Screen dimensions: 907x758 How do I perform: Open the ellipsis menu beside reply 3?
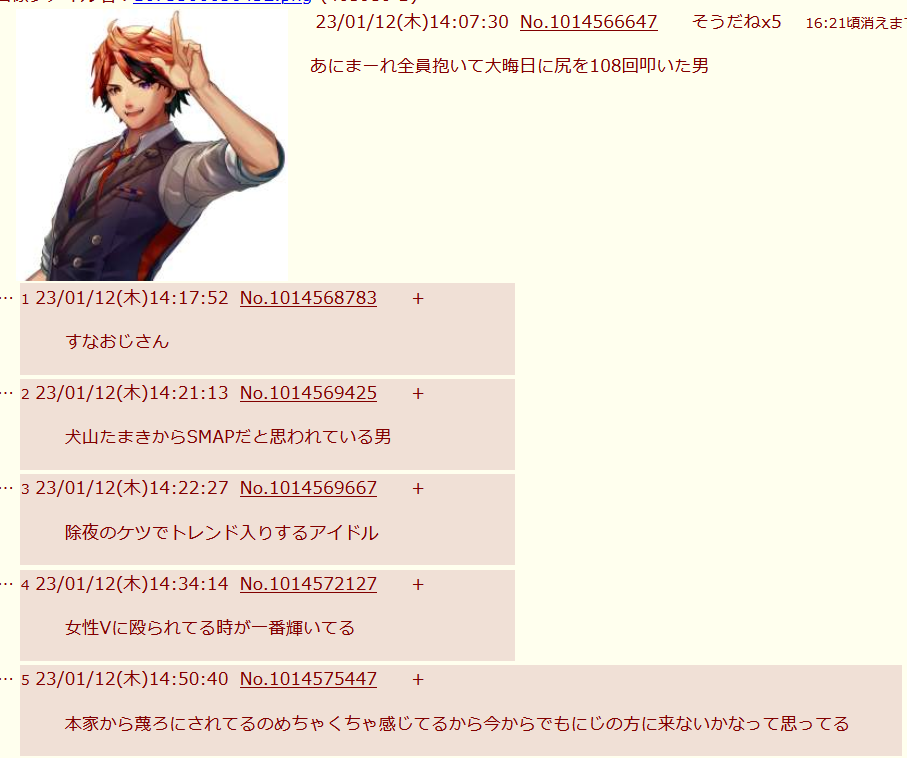point(6,488)
